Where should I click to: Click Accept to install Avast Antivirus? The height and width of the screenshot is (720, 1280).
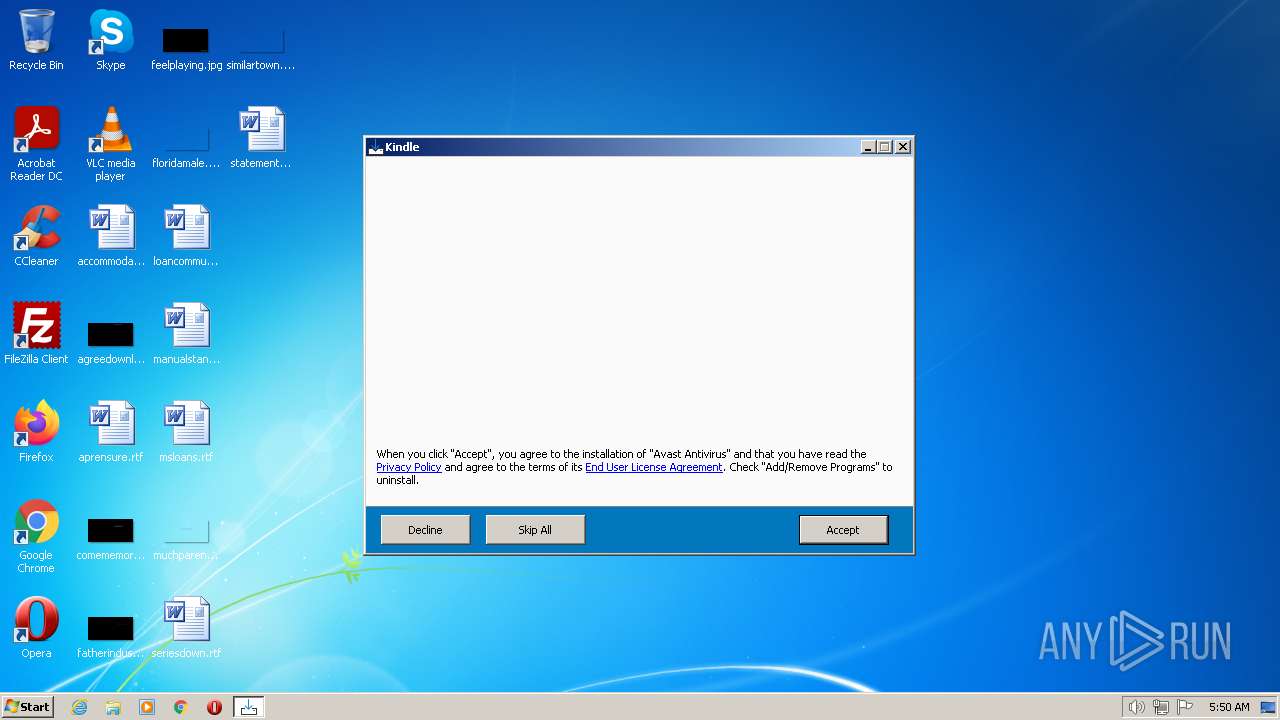[x=843, y=530]
